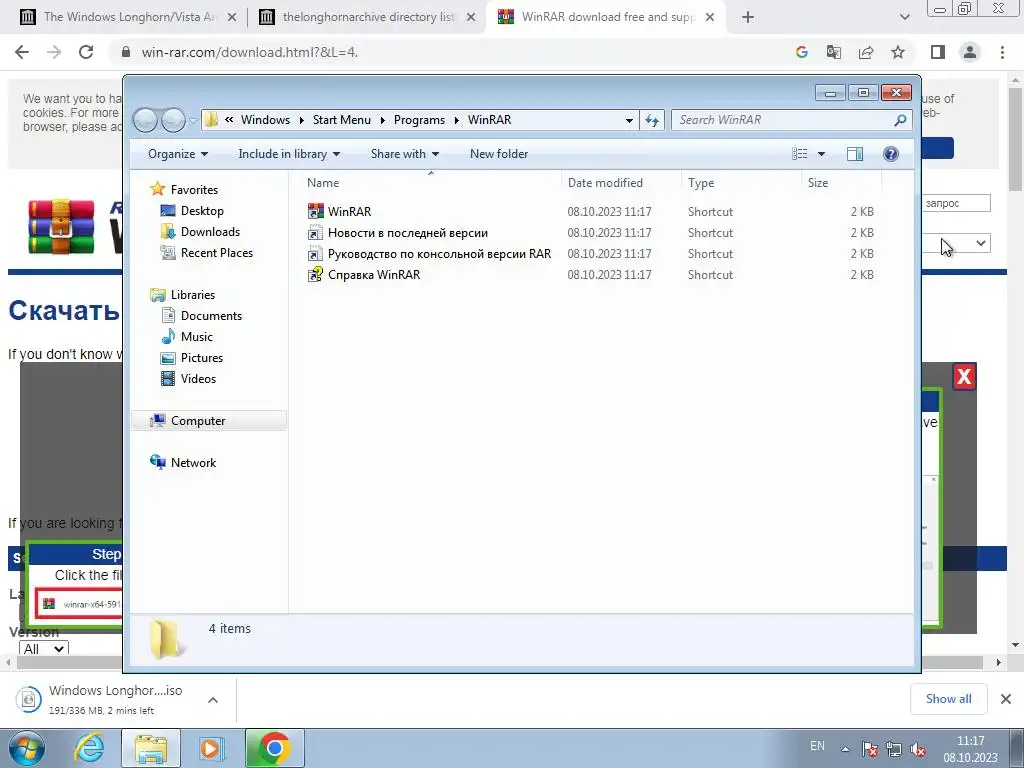Open the recent pages dropdown beside navigation arrows
The width and height of the screenshot is (1024, 768).
coord(194,120)
